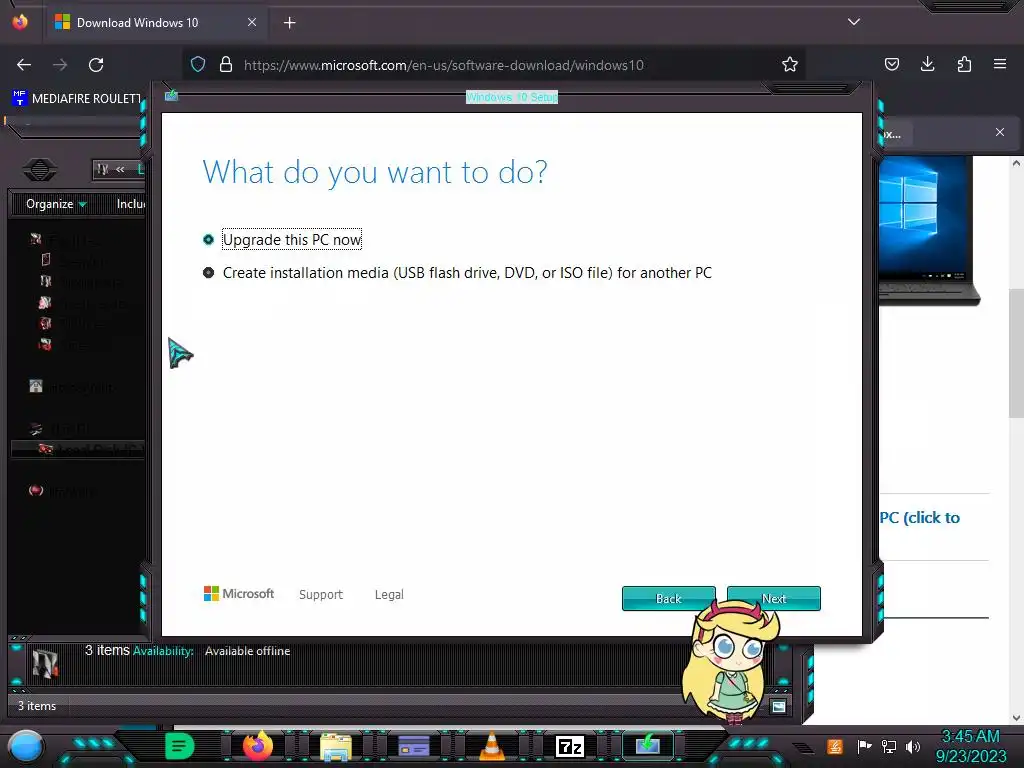The width and height of the screenshot is (1024, 768).
Task: Open 7-Zip from the taskbar
Action: coord(569,746)
